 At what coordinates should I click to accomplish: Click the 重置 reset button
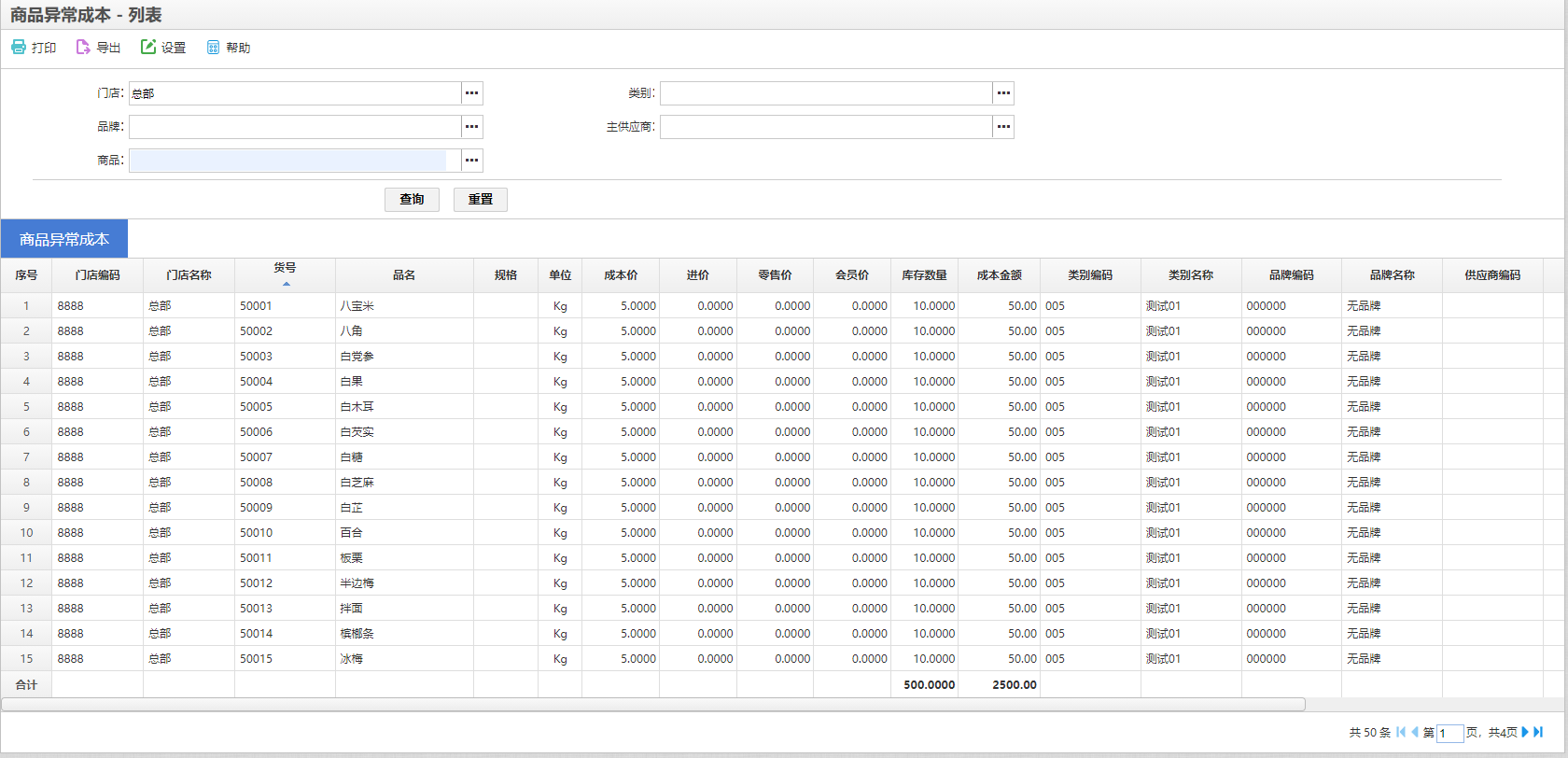pyautogui.click(x=481, y=199)
